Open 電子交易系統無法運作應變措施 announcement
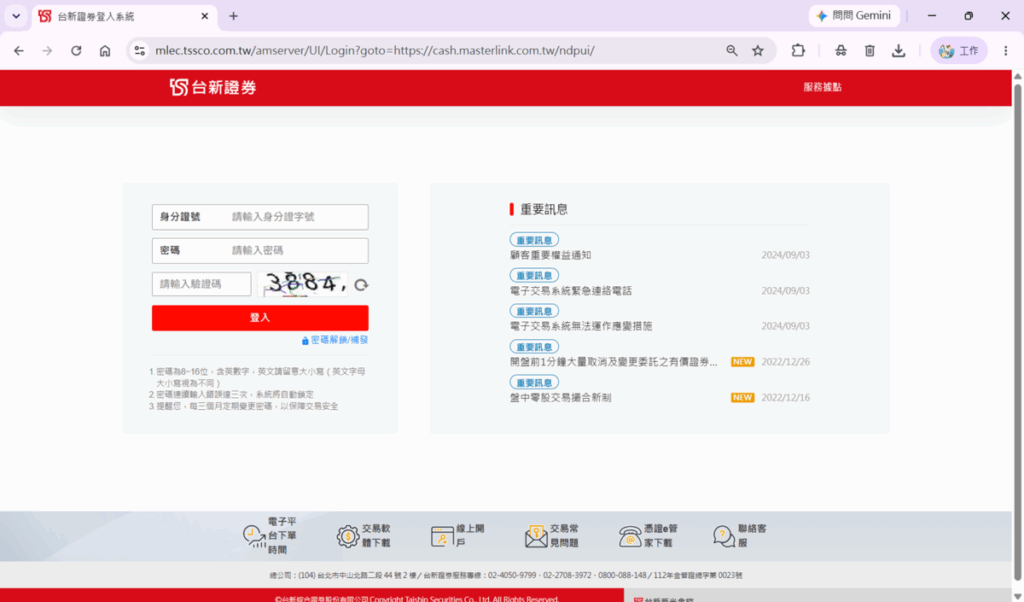This screenshot has height=602, width=1024. pyautogui.click(x=581, y=326)
